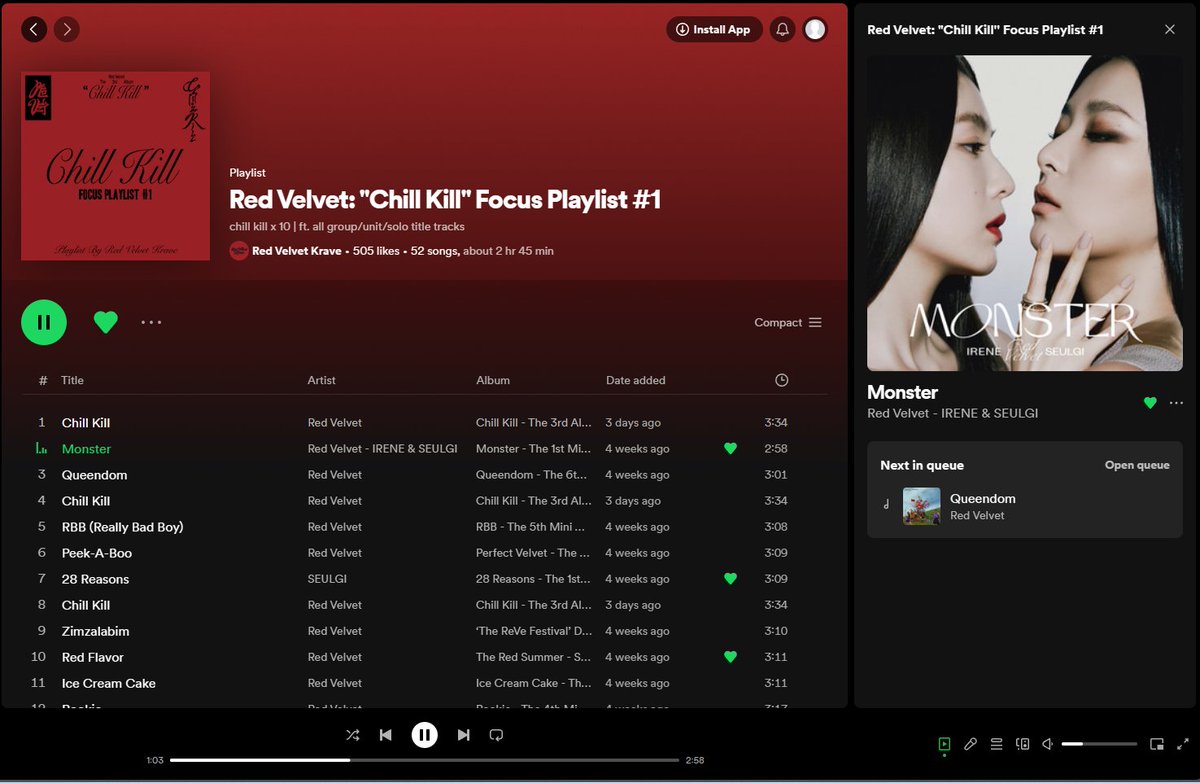Pause playback in the bottom player bar
The image size is (1200, 783).
click(425, 735)
